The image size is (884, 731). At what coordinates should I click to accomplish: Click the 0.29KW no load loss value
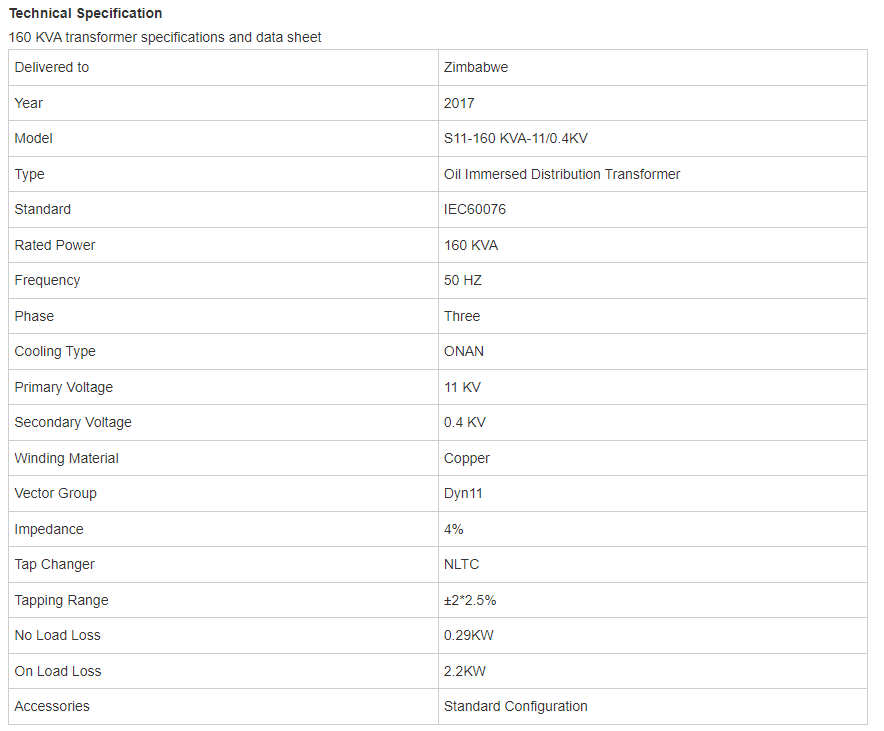(x=468, y=636)
